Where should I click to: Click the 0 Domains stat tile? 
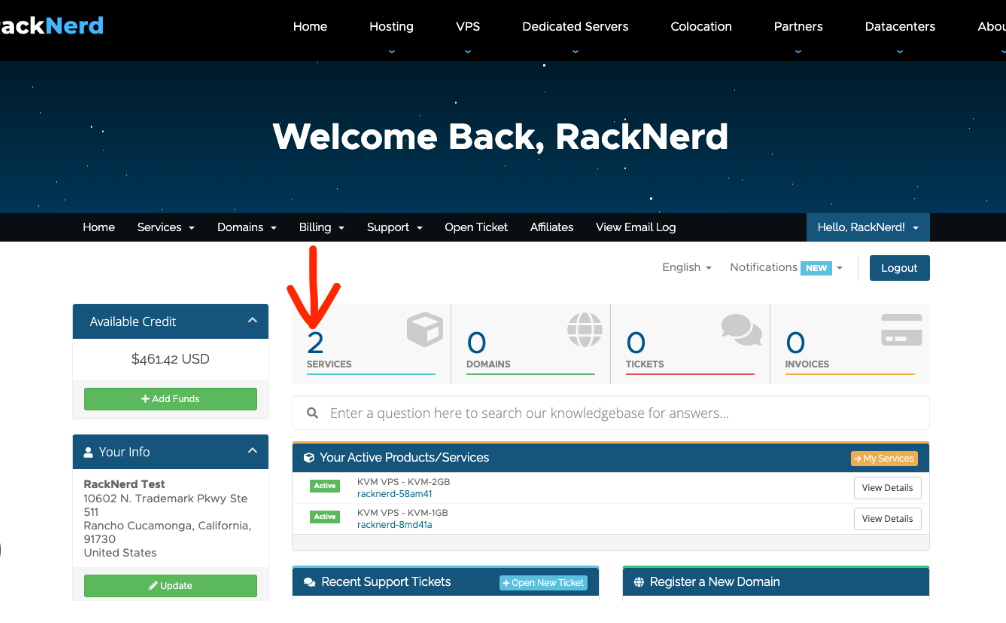tap(531, 344)
